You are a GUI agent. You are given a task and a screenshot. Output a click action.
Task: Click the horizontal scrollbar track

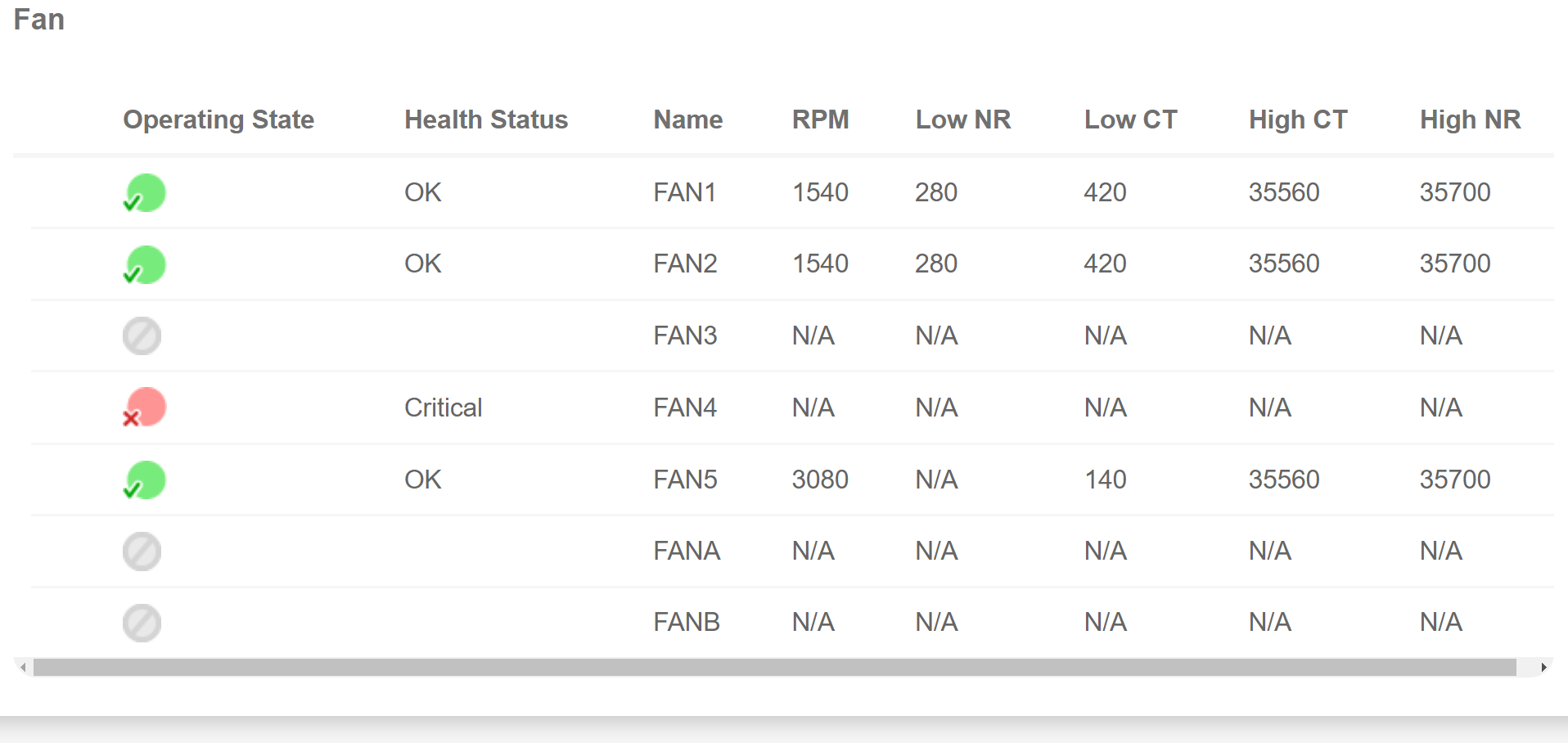coord(775,668)
